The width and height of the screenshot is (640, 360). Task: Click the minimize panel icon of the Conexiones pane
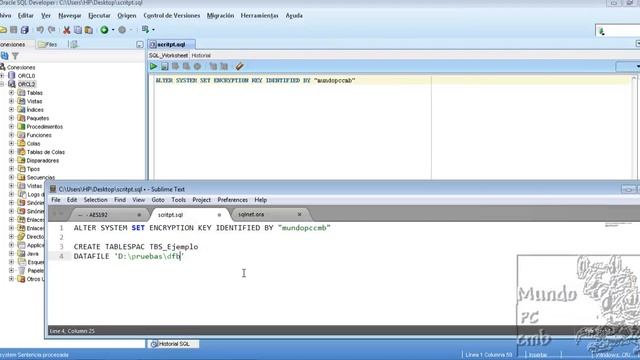(x=140, y=44)
